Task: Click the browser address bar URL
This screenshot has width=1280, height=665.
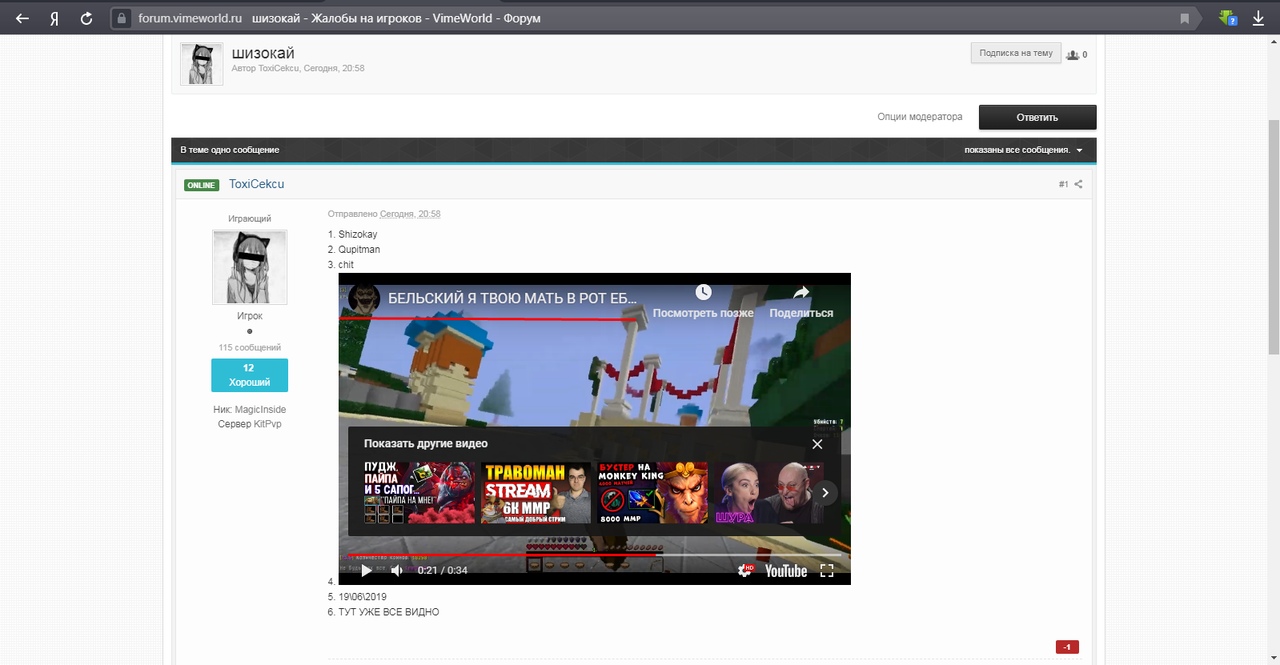Action: [191, 18]
